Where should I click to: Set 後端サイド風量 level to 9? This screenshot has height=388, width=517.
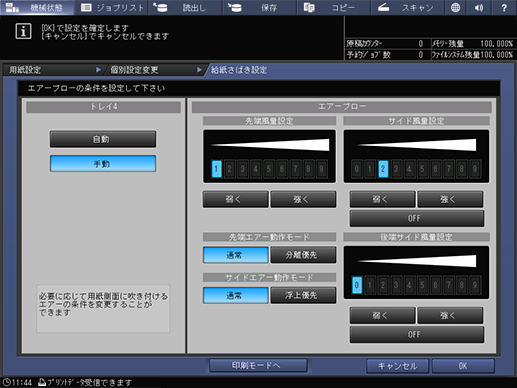tap(475, 285)
